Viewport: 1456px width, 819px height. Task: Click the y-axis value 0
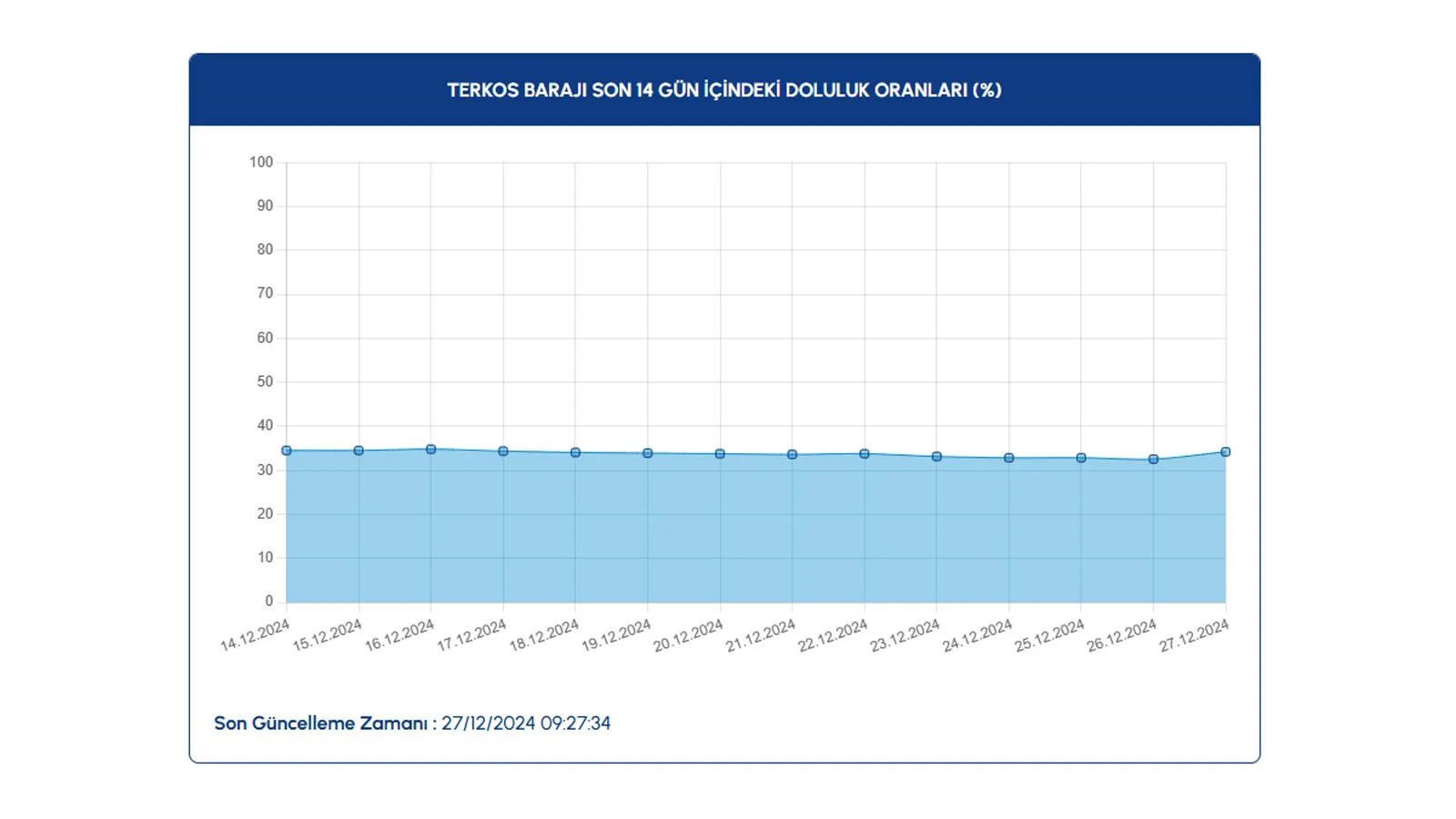click(269, 601)
